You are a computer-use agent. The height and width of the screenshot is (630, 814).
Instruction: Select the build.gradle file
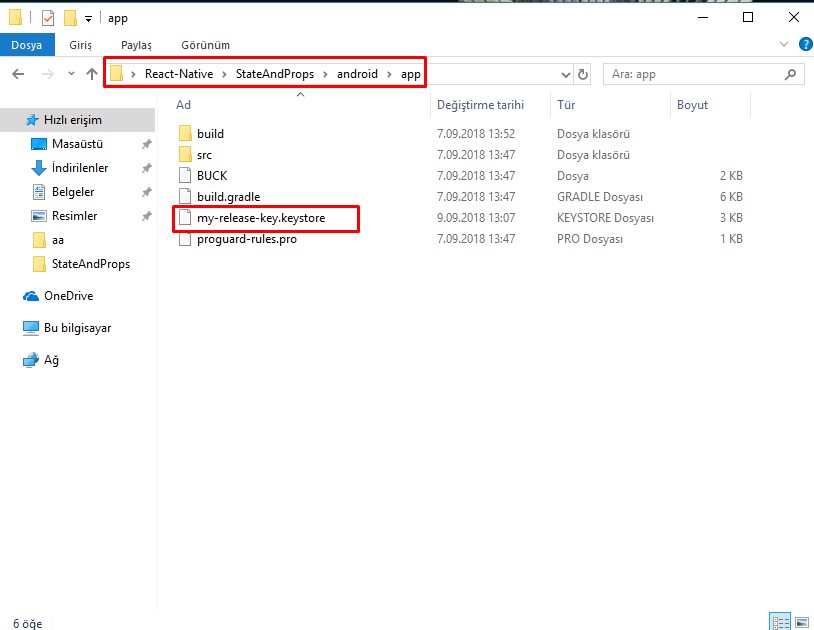tap(228, 197)
